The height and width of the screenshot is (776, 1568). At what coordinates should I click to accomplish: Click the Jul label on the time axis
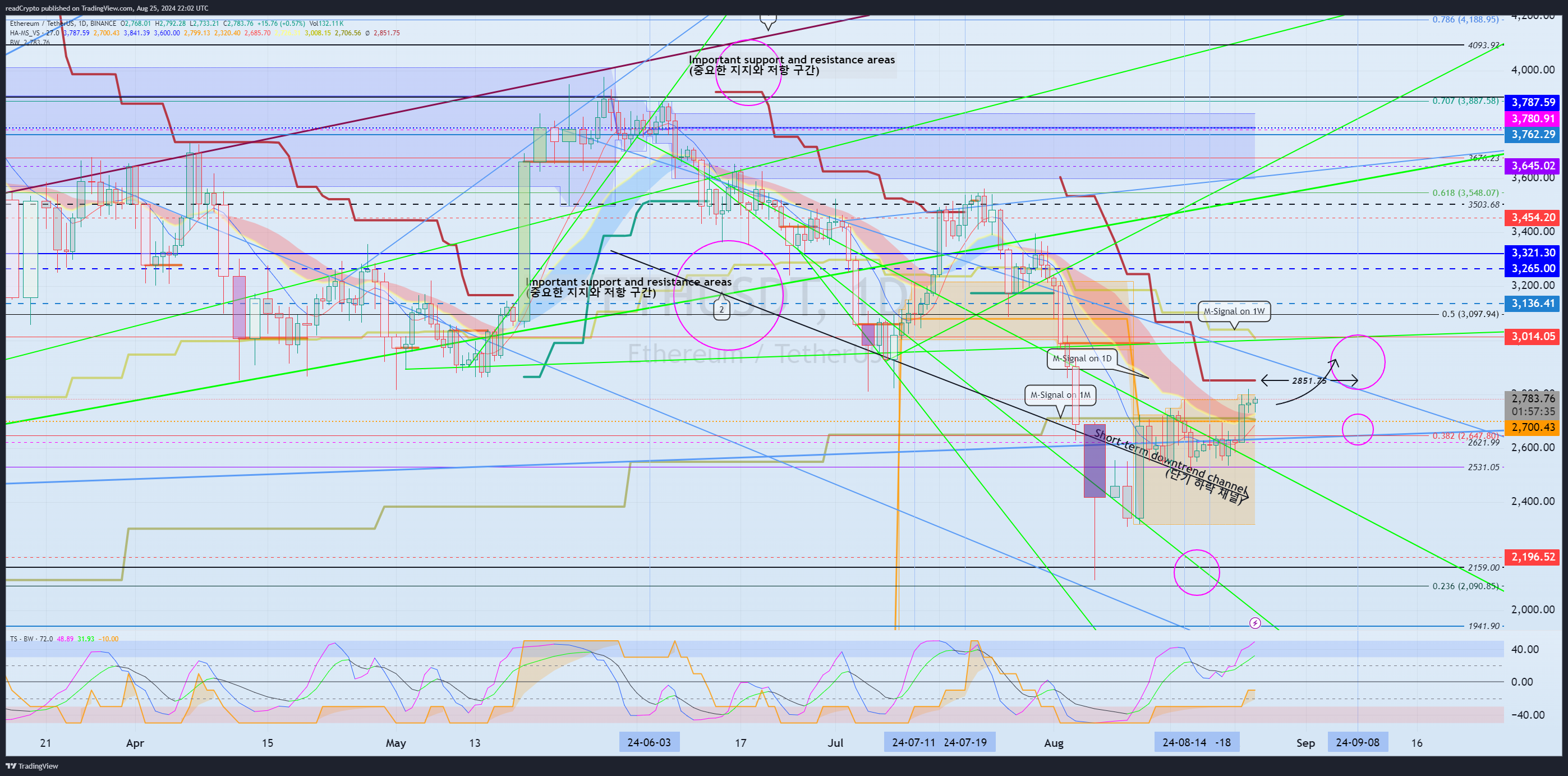point(835,743)
